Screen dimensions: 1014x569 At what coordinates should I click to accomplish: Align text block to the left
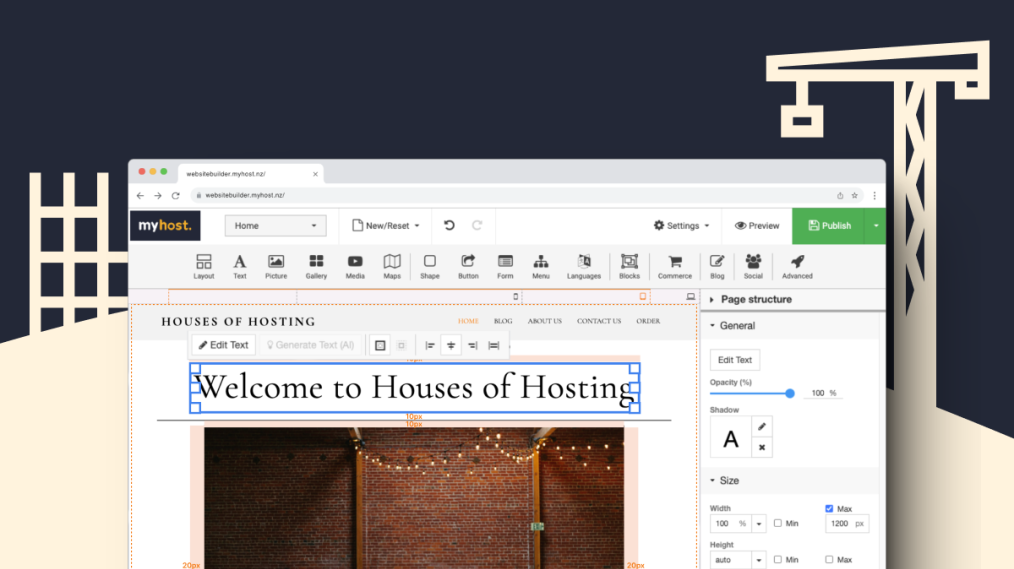[429, 345]
